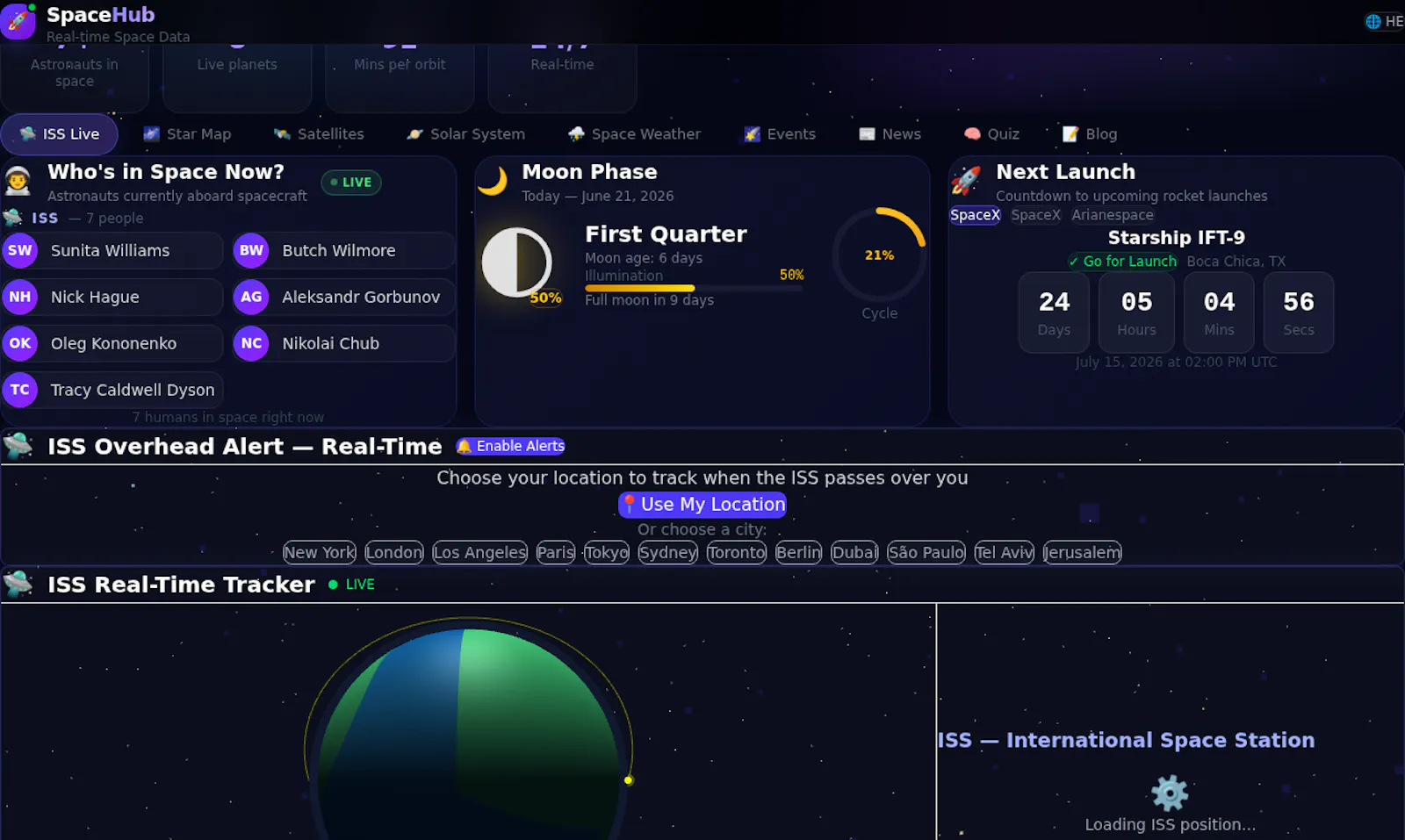Select the NH avatar for Nick Hague
Screen dimensions: 1405x840
[20, 298]
